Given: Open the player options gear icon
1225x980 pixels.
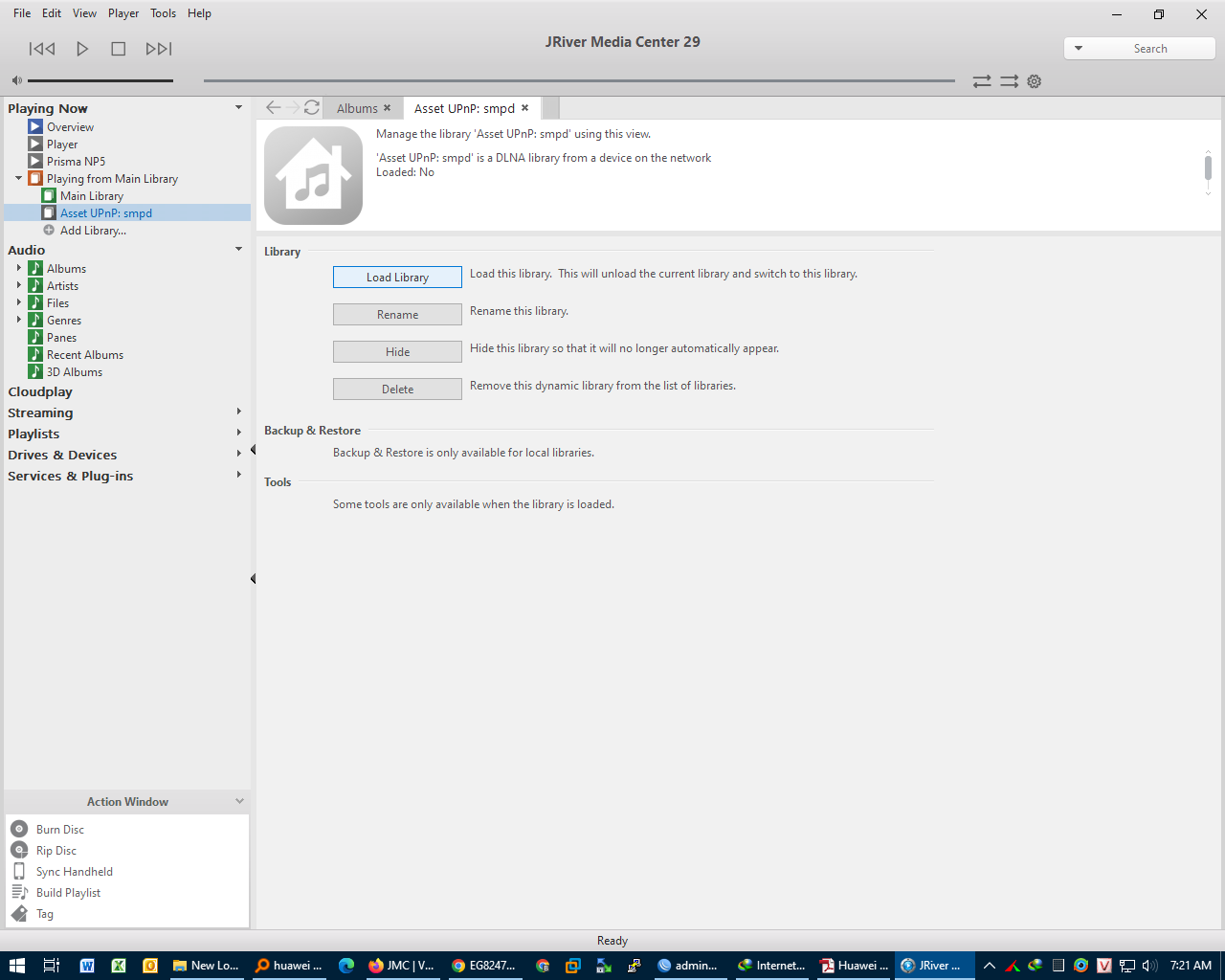Looking at the screenshot, I should tap(1035, 81).
